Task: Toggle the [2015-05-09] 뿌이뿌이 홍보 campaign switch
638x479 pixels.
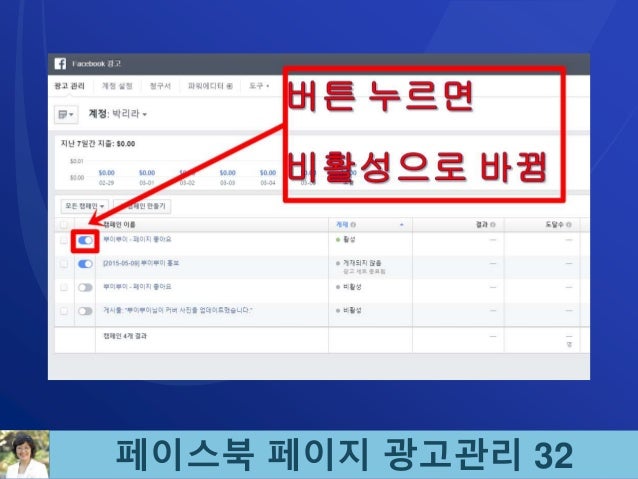Action: click(x=85, y=264)
